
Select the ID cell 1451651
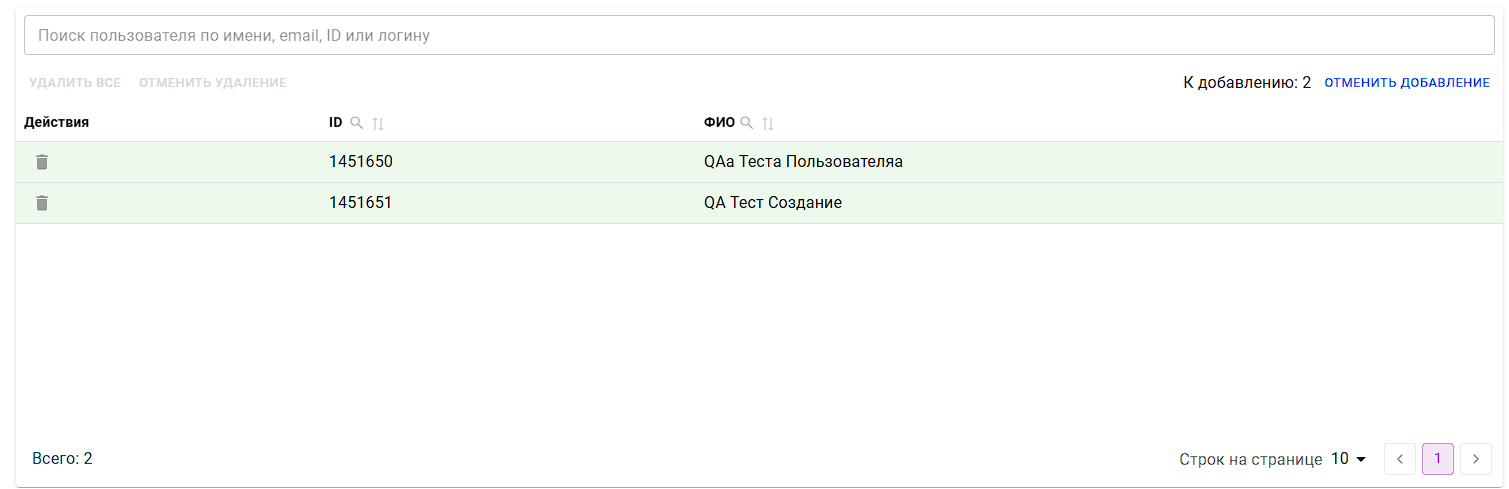coord(360,203)
